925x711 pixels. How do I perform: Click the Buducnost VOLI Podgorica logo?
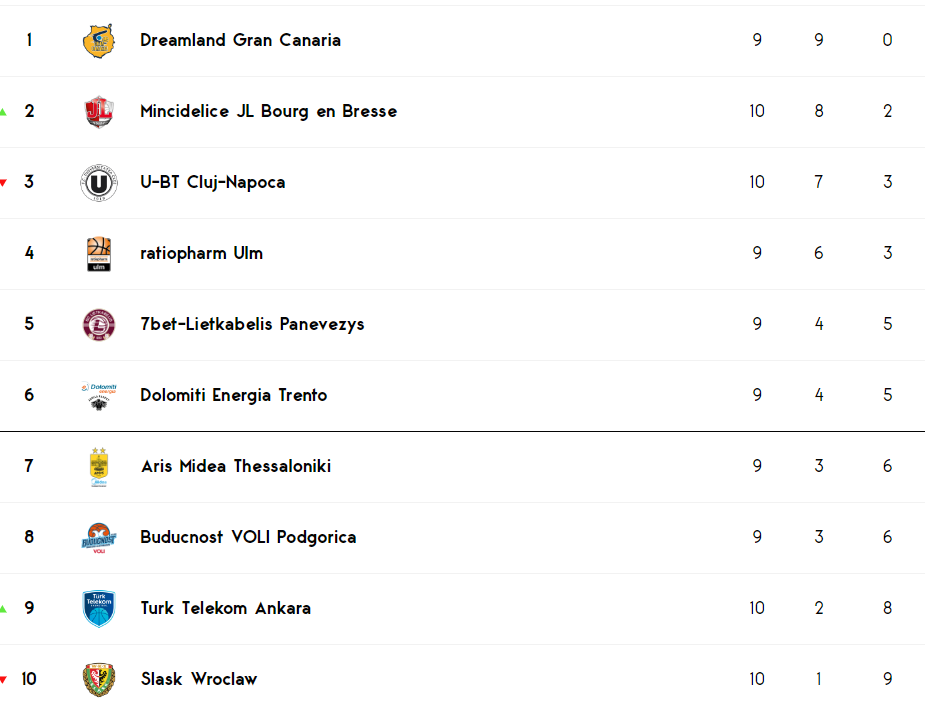(x=99, y=538)
